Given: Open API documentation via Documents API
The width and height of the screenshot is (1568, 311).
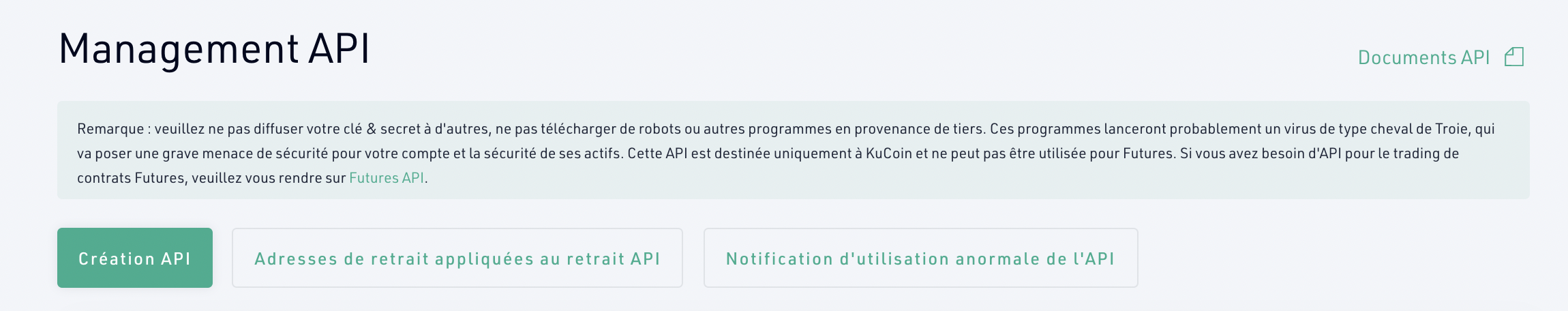Looking at the screenshot, I should (1423, 57).
